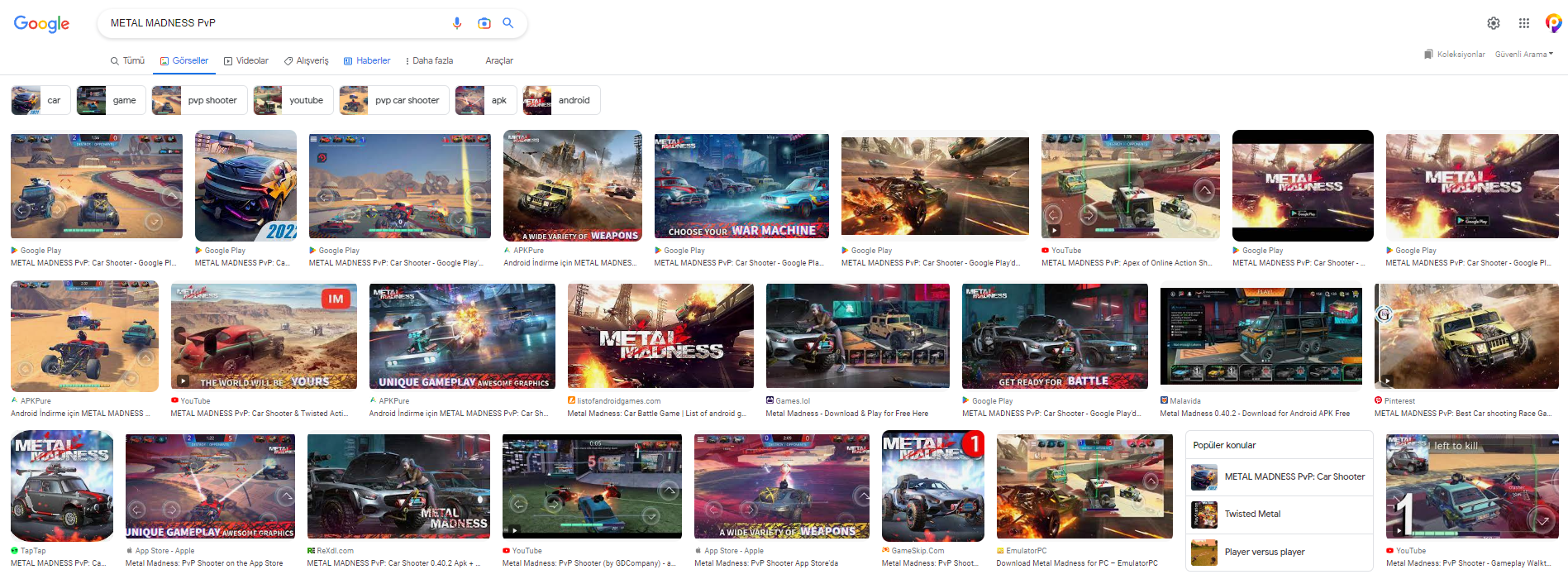1568x584 pixels.
Task: Open the Google account avatar
Action: pos(1554,23)
